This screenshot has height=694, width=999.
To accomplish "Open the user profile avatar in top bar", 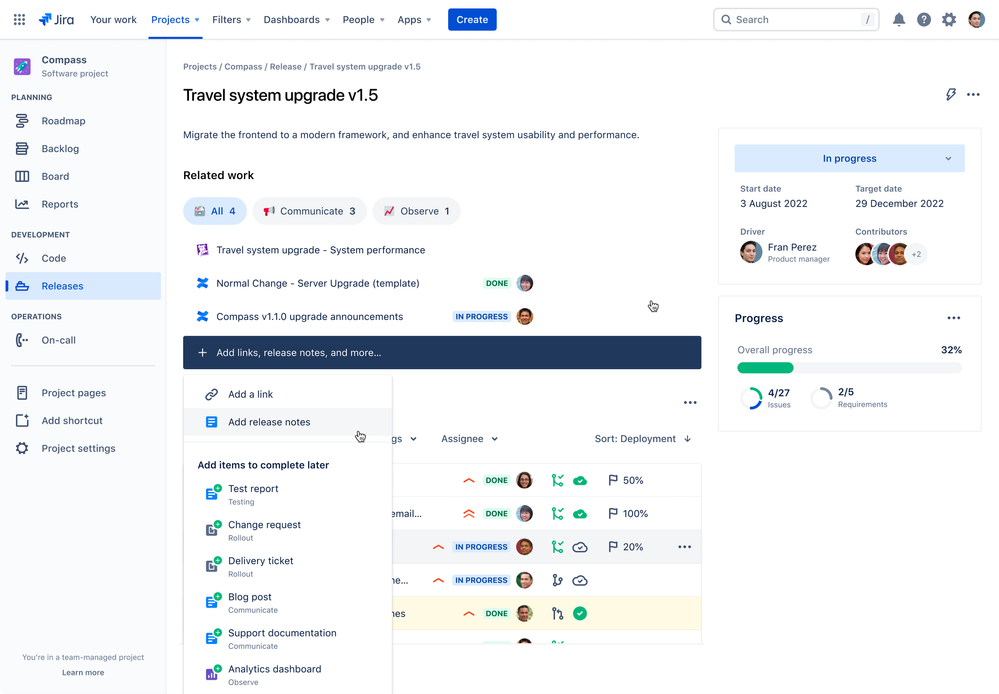I will [x=976, y=20].
